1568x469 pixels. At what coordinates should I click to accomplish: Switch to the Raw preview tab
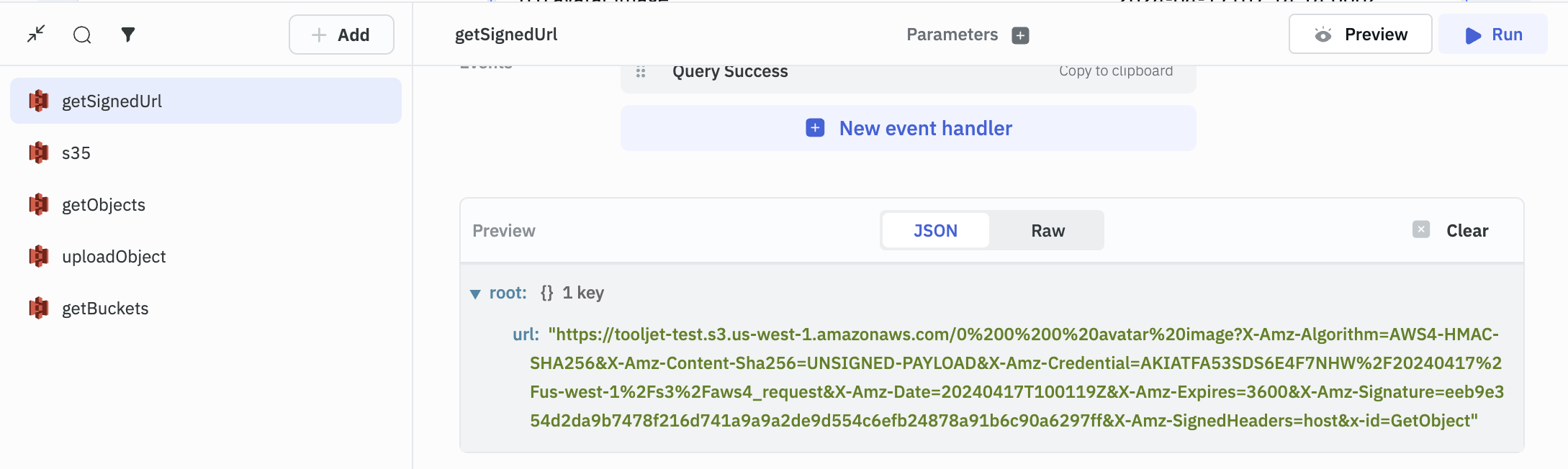click(x=1047, y=231)
